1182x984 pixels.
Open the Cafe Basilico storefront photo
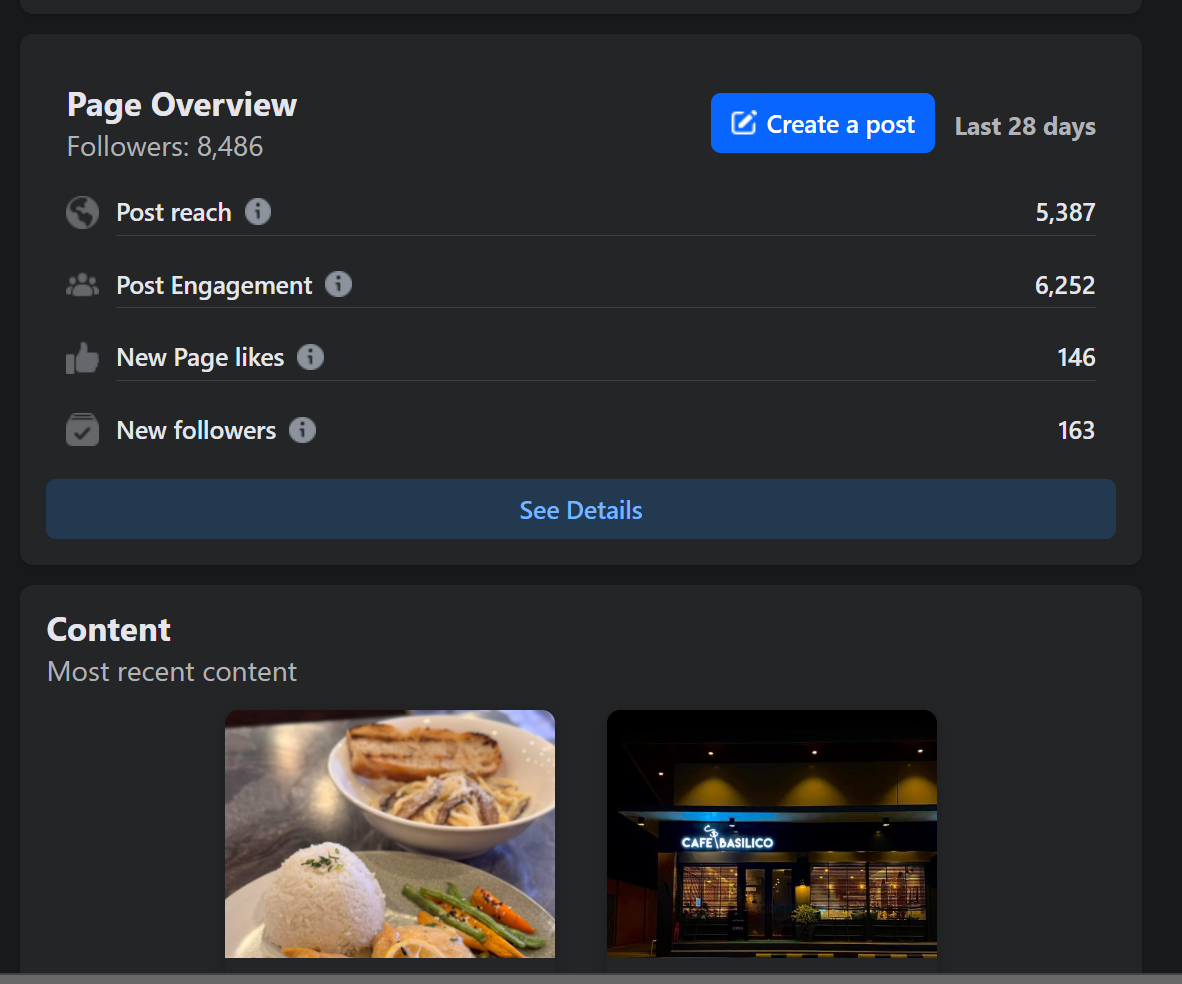[772, 834]
